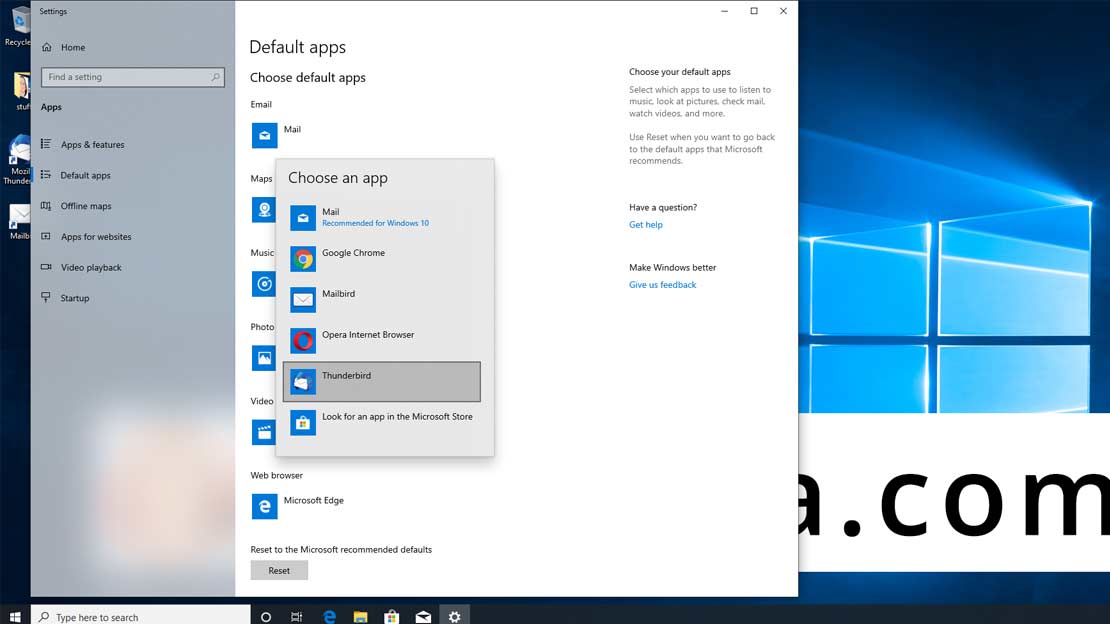
Task: Click the Photo viewer default app icon
Action: coord(263,358)
